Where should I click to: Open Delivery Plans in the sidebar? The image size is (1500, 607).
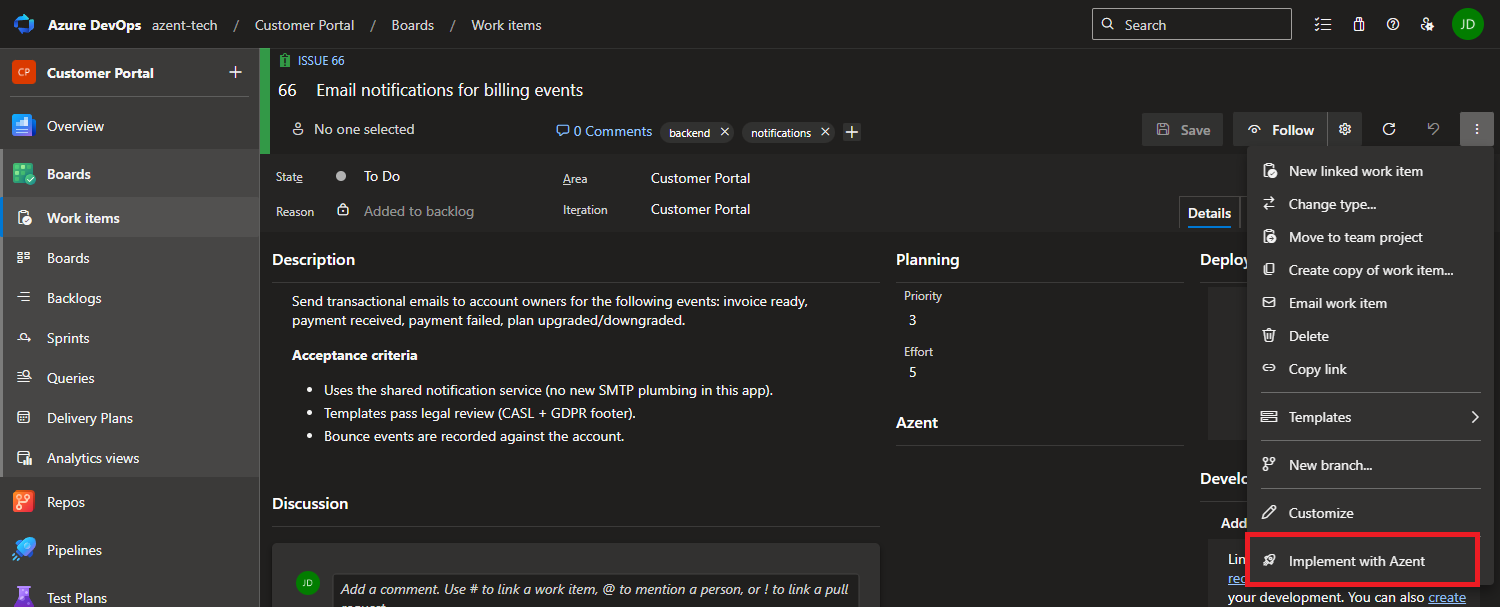coord(129,418)
